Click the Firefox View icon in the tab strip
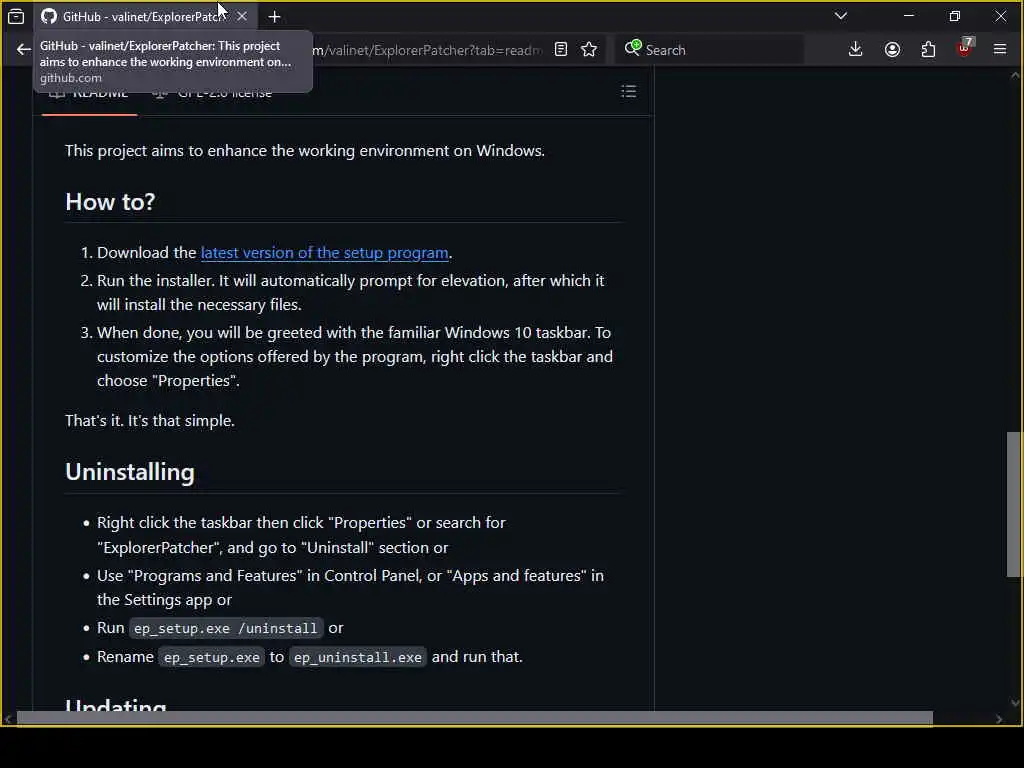Screen dimensions: 1024x768 [16, 16]
